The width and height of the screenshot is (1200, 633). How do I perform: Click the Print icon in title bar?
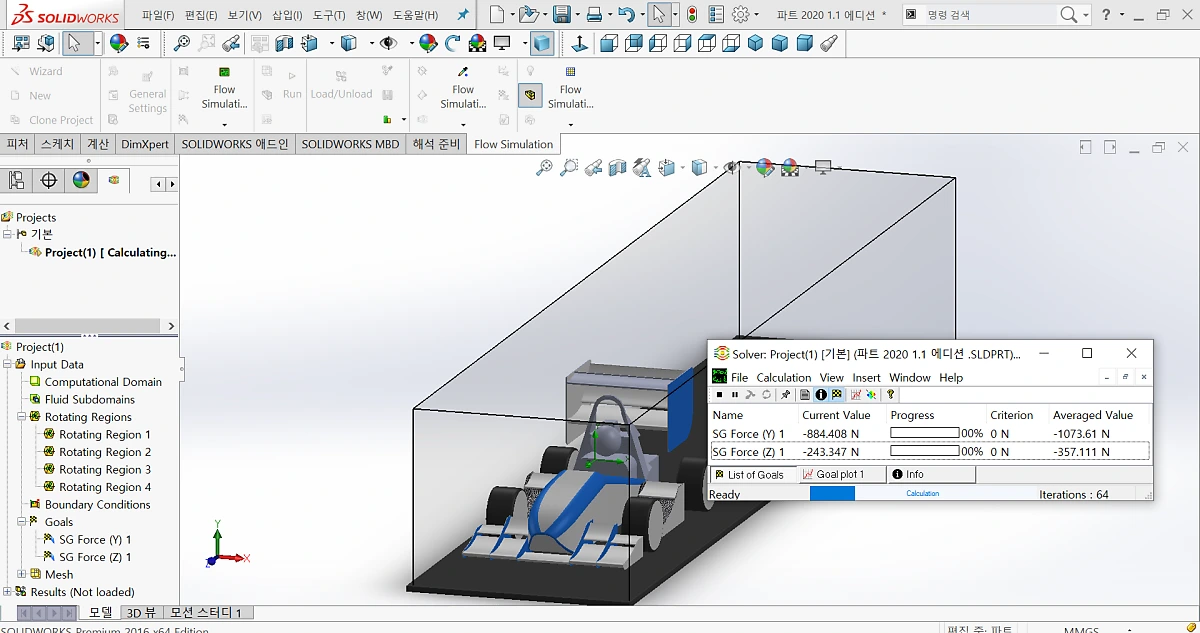[594, 14]
